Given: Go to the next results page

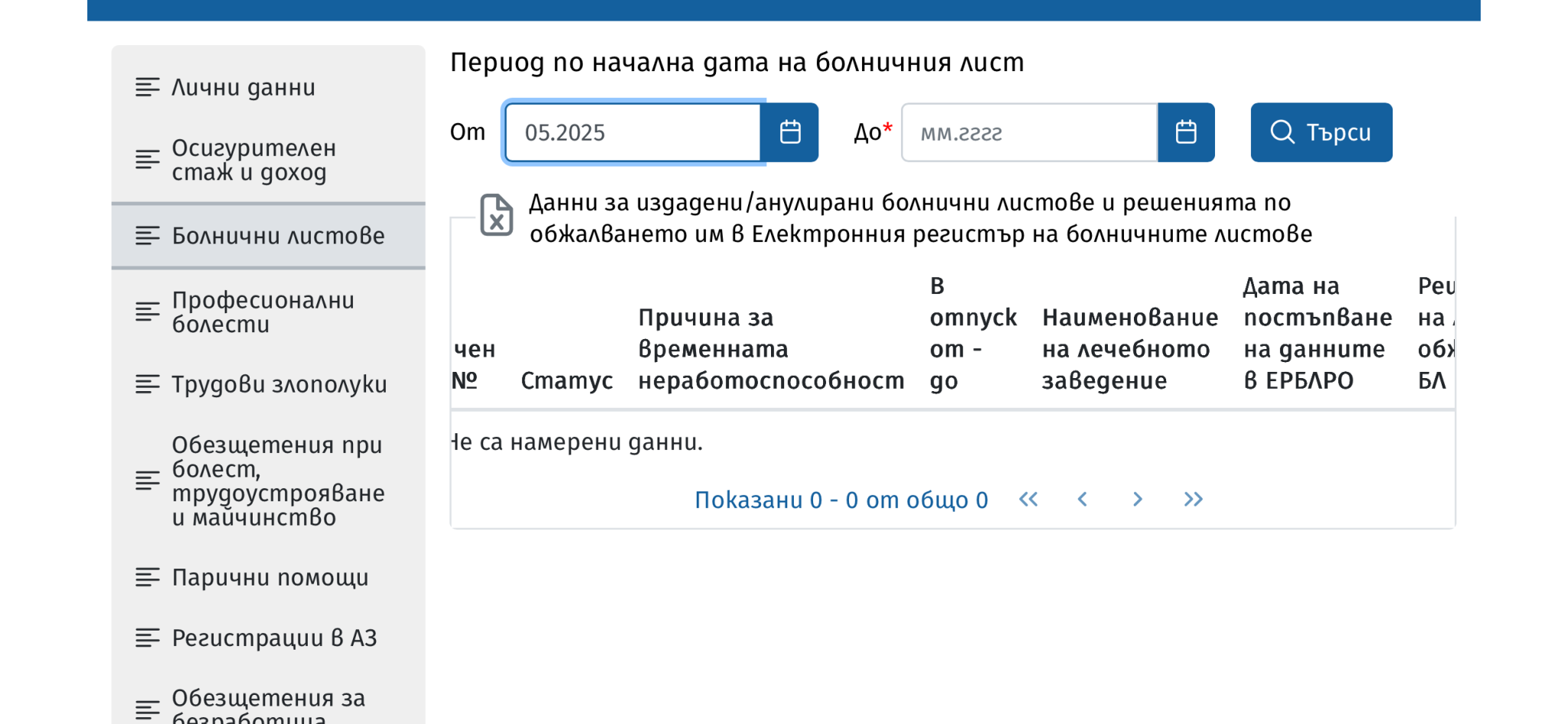Looking at the screenshot, I should point(1138,500).
